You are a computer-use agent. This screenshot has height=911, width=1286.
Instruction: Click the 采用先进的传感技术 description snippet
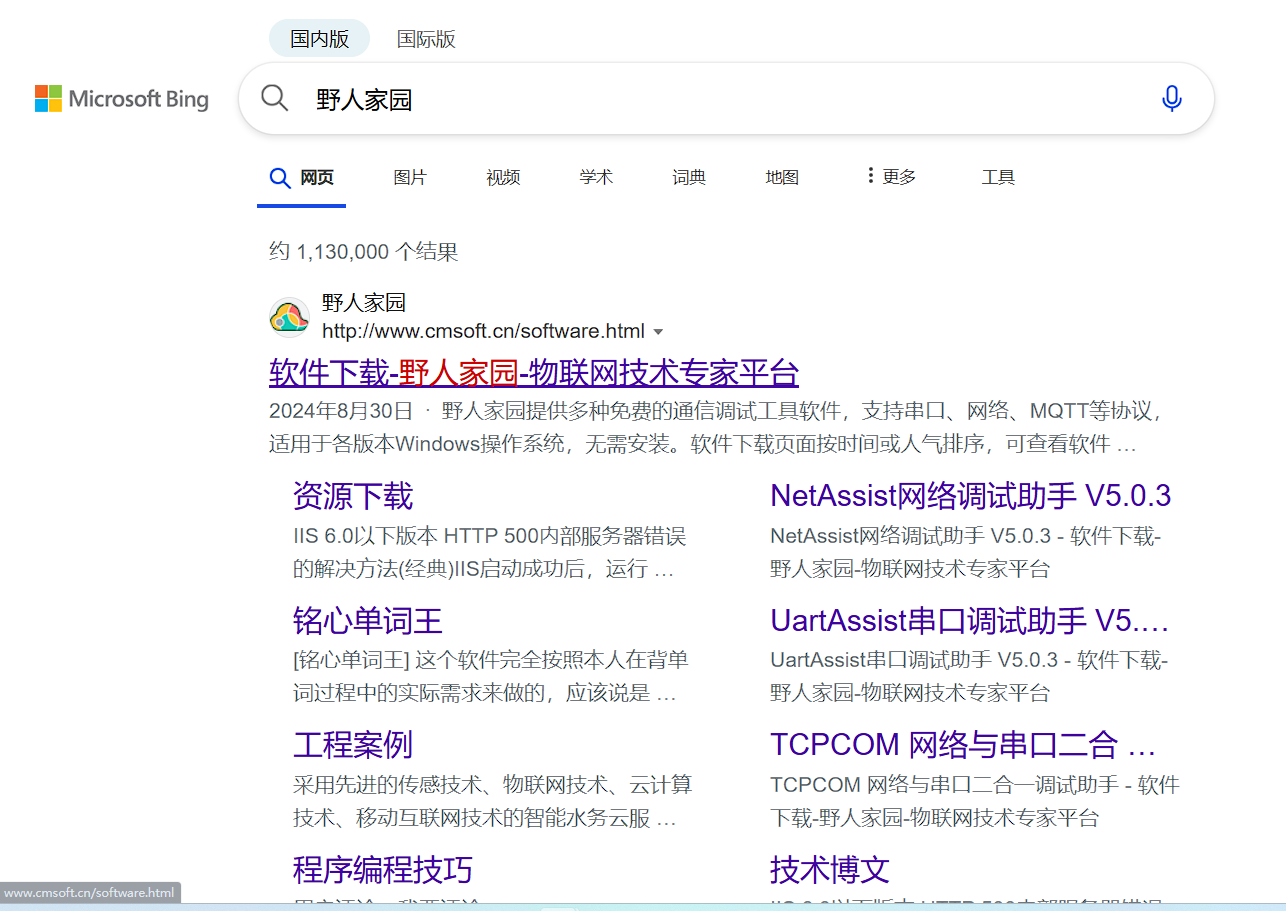point(492,802)
